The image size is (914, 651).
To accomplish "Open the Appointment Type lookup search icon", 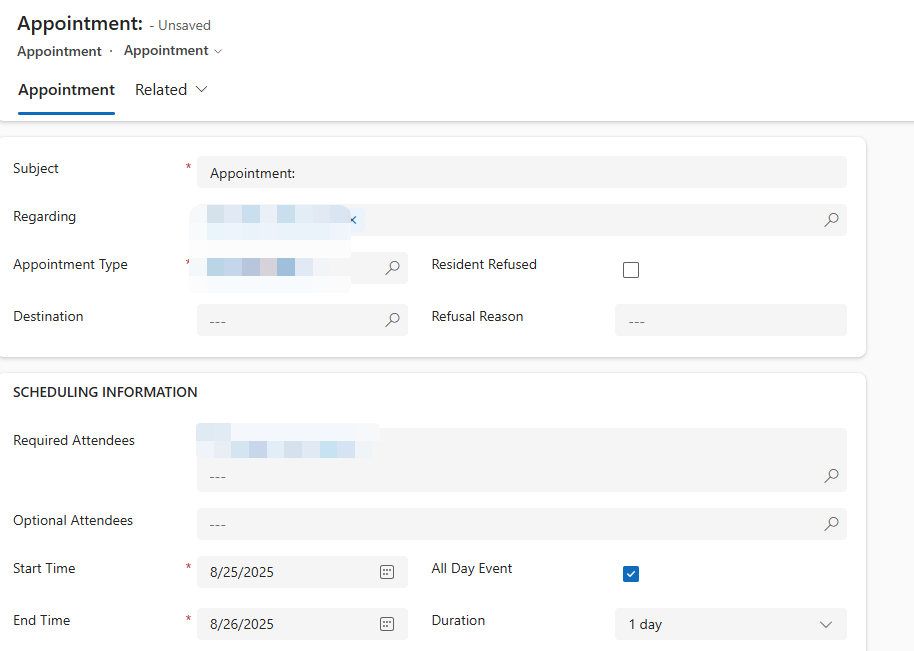I will pos(393,268).
